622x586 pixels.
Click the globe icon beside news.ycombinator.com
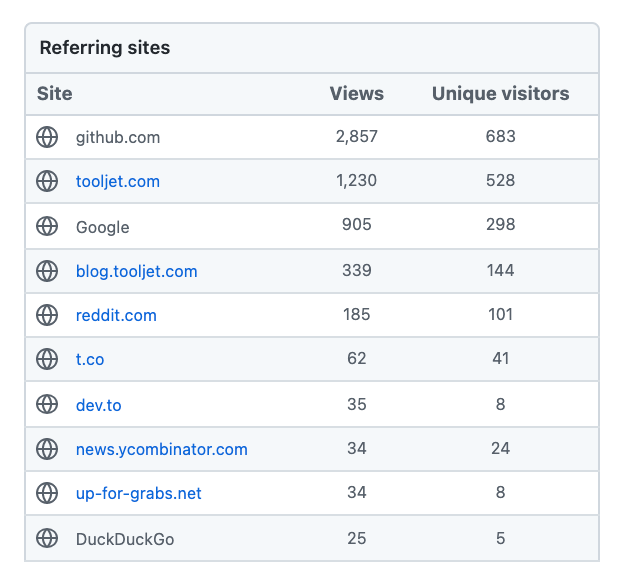[47, 449]
